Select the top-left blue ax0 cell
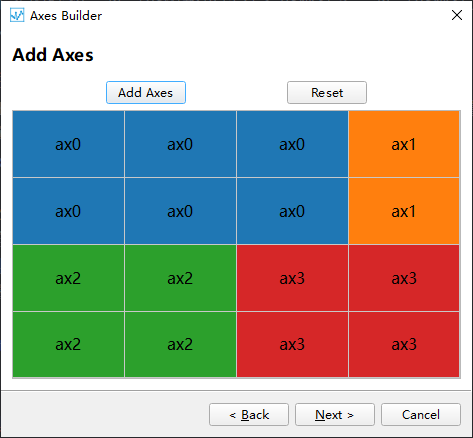This screenshot has width=473, height=438. [68, 144]
